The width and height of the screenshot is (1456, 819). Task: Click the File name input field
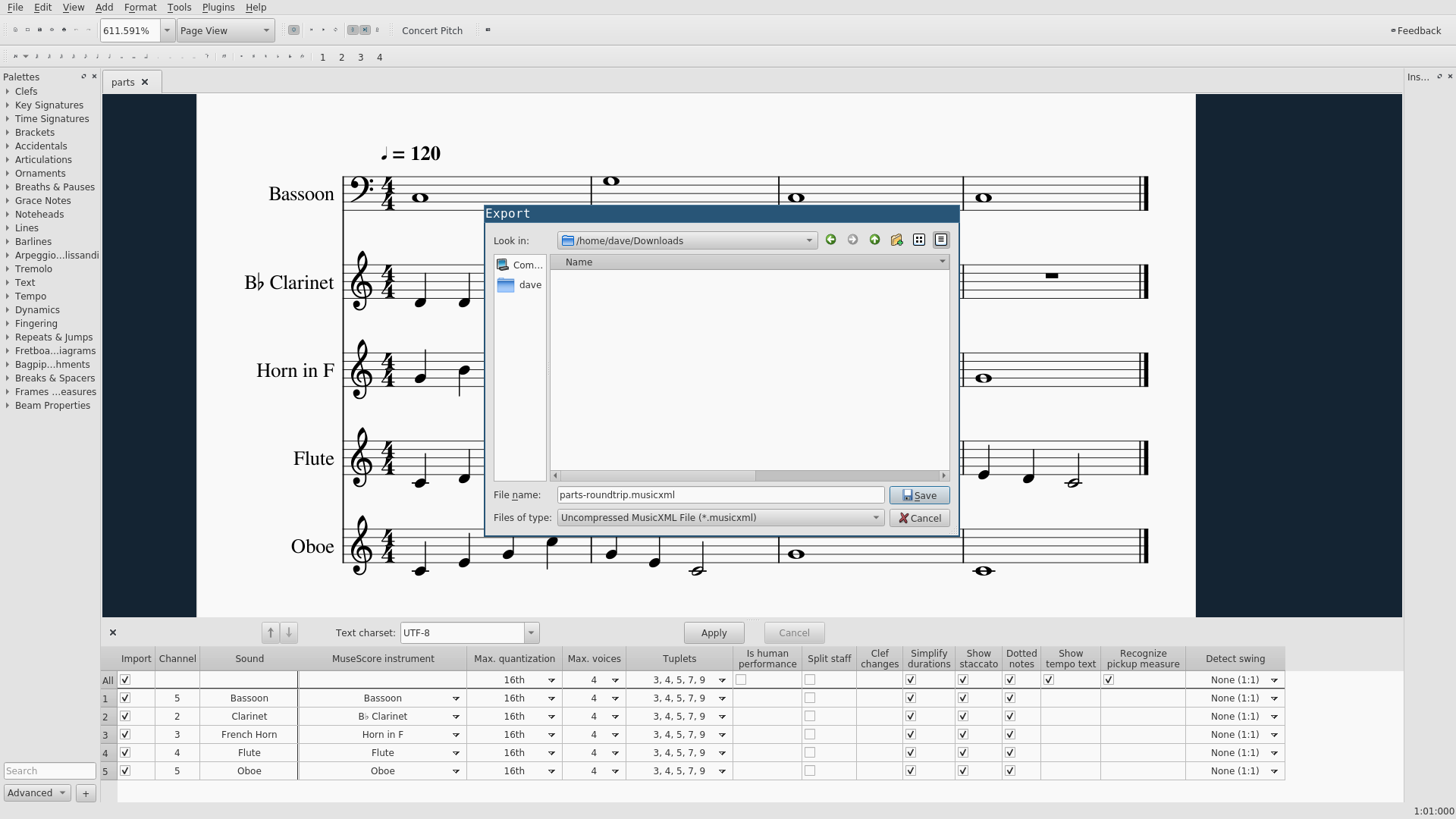[720, 495]
